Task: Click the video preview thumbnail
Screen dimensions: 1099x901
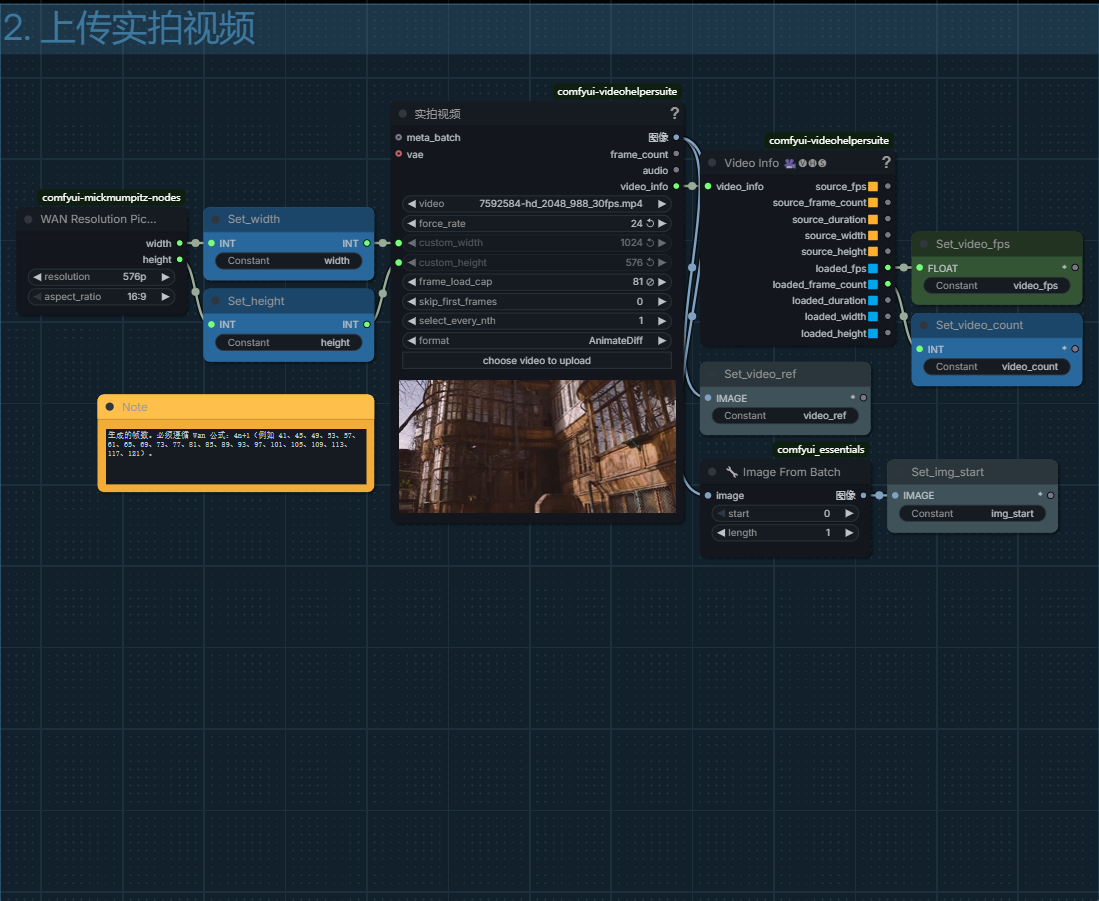Action: tap(536, 446)
